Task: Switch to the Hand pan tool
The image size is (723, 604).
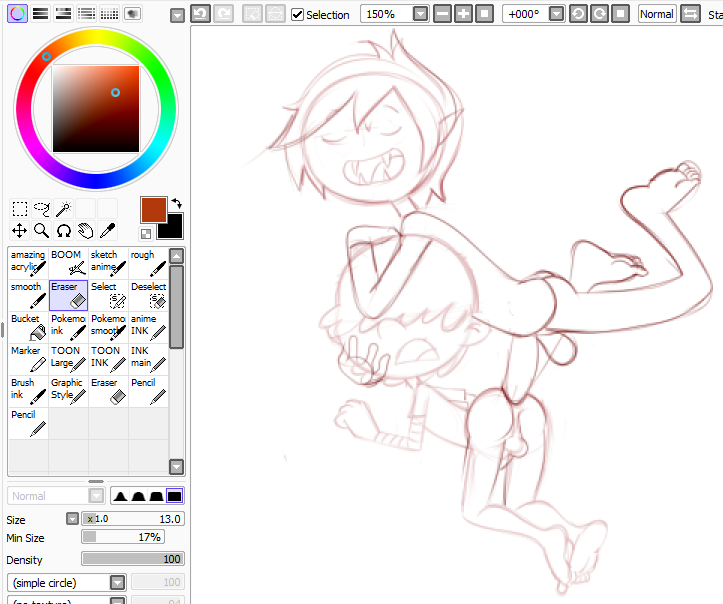Action: pyautogui.click(x=85, y=231)
